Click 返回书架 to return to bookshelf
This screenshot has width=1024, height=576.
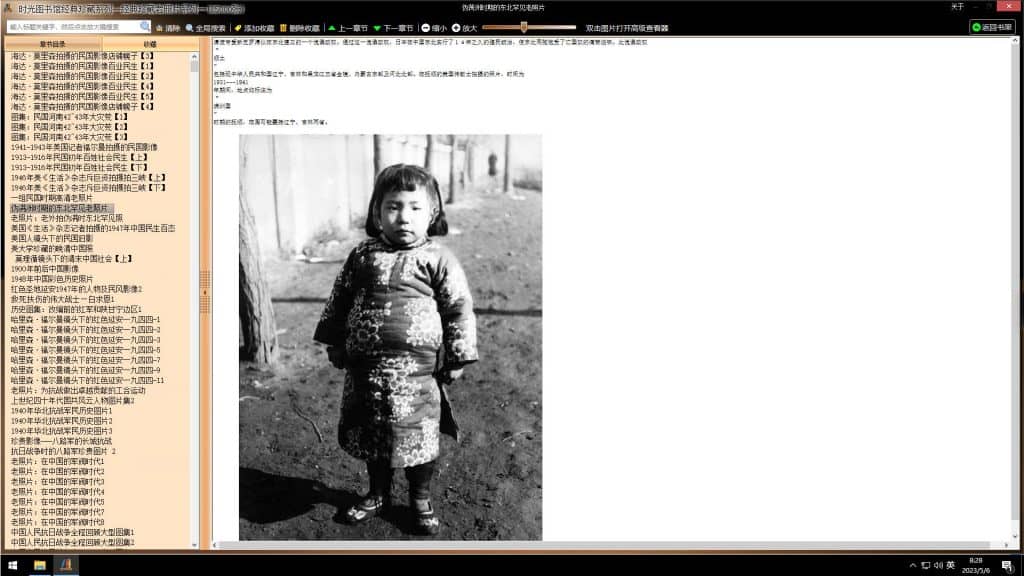click(991, 27)
